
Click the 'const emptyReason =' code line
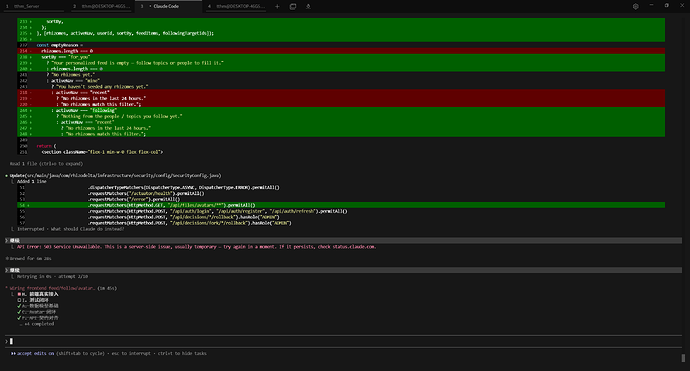pos(59,45)
